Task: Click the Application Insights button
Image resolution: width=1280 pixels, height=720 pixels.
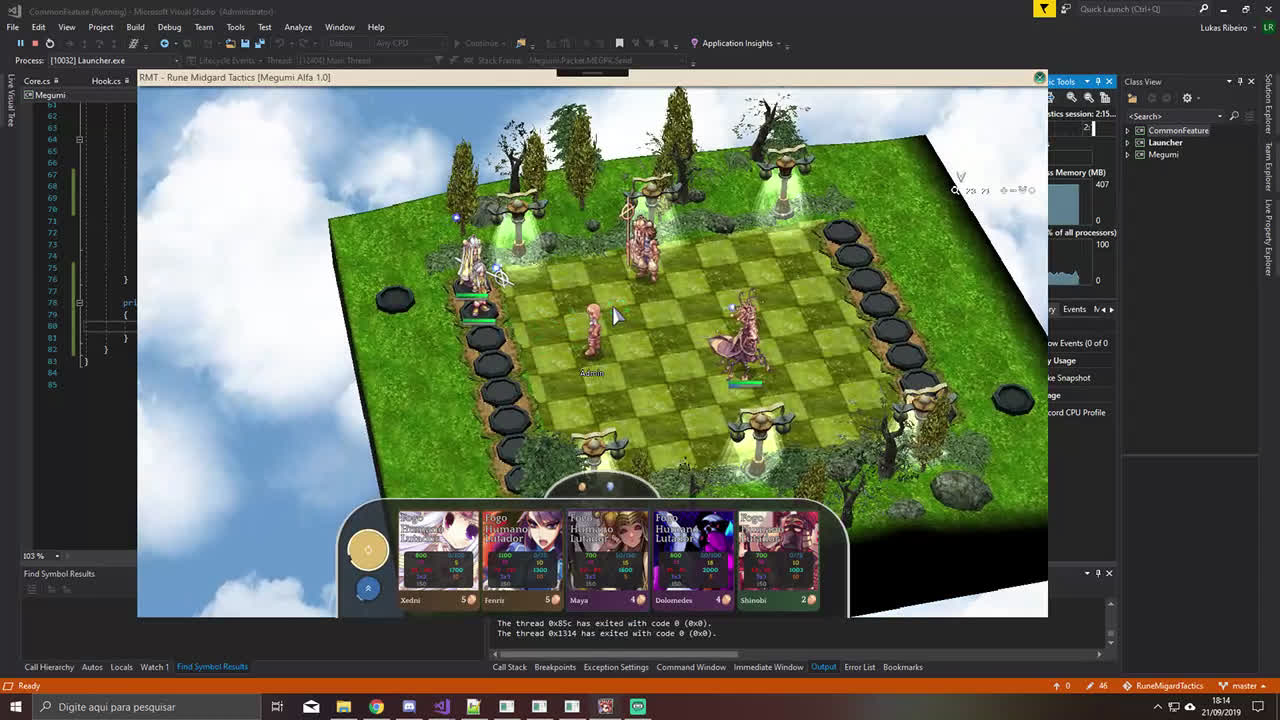Action: 736,43
